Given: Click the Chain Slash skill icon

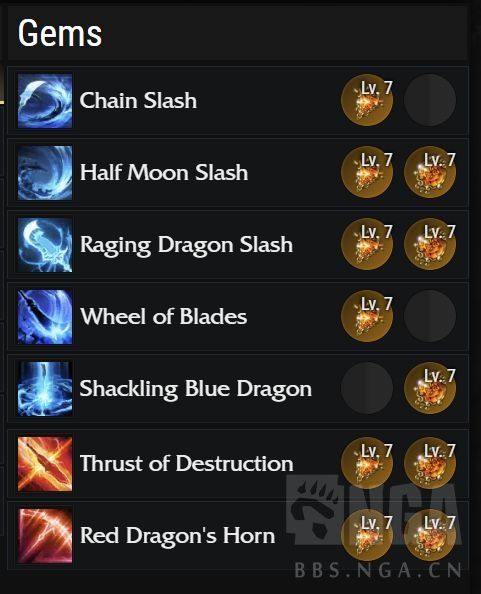Looking at the screenshot, I should click(45, 101).
